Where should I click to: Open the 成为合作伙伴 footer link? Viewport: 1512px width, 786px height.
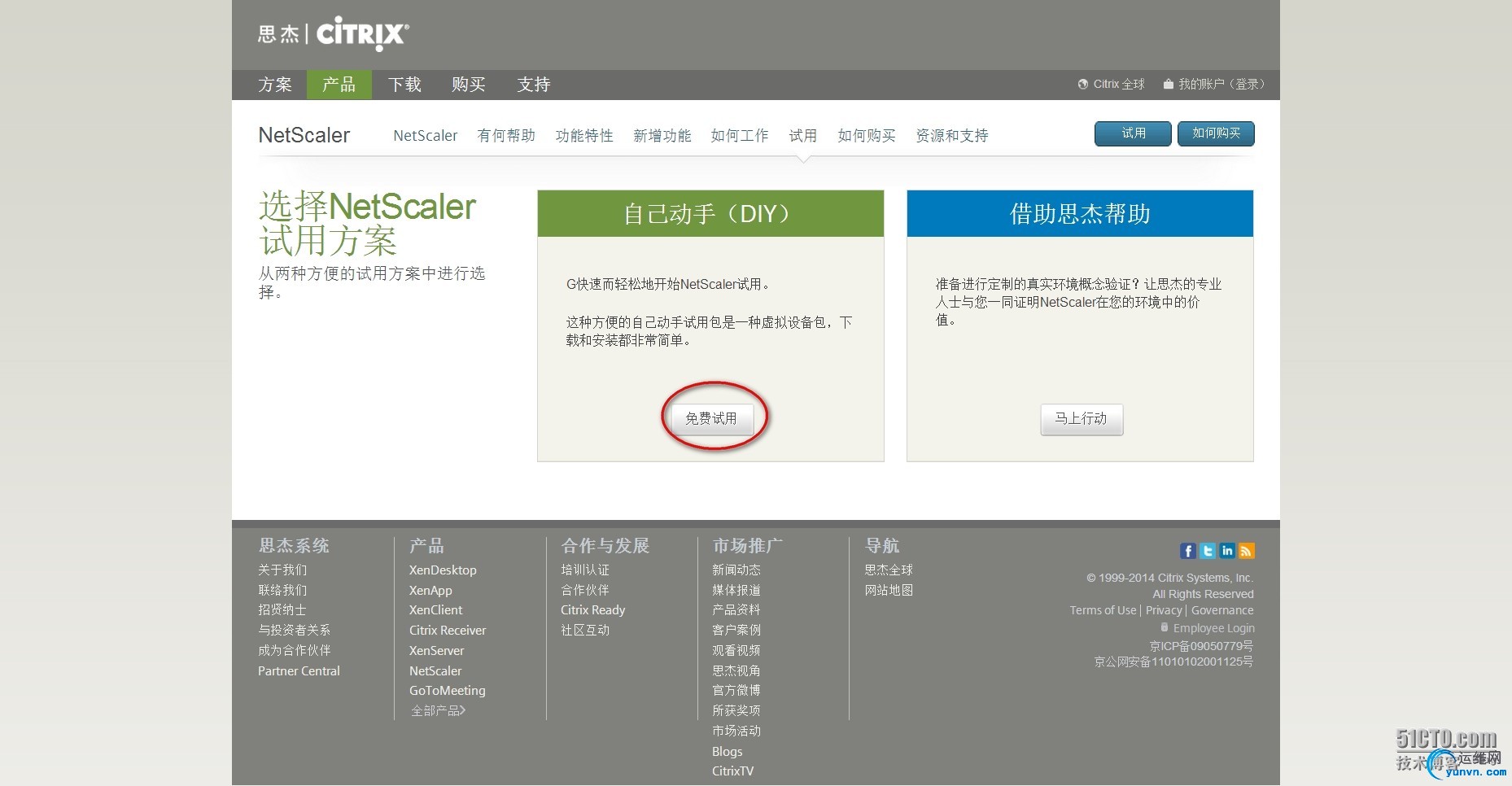pyautogui.click(x=295, y=650)
